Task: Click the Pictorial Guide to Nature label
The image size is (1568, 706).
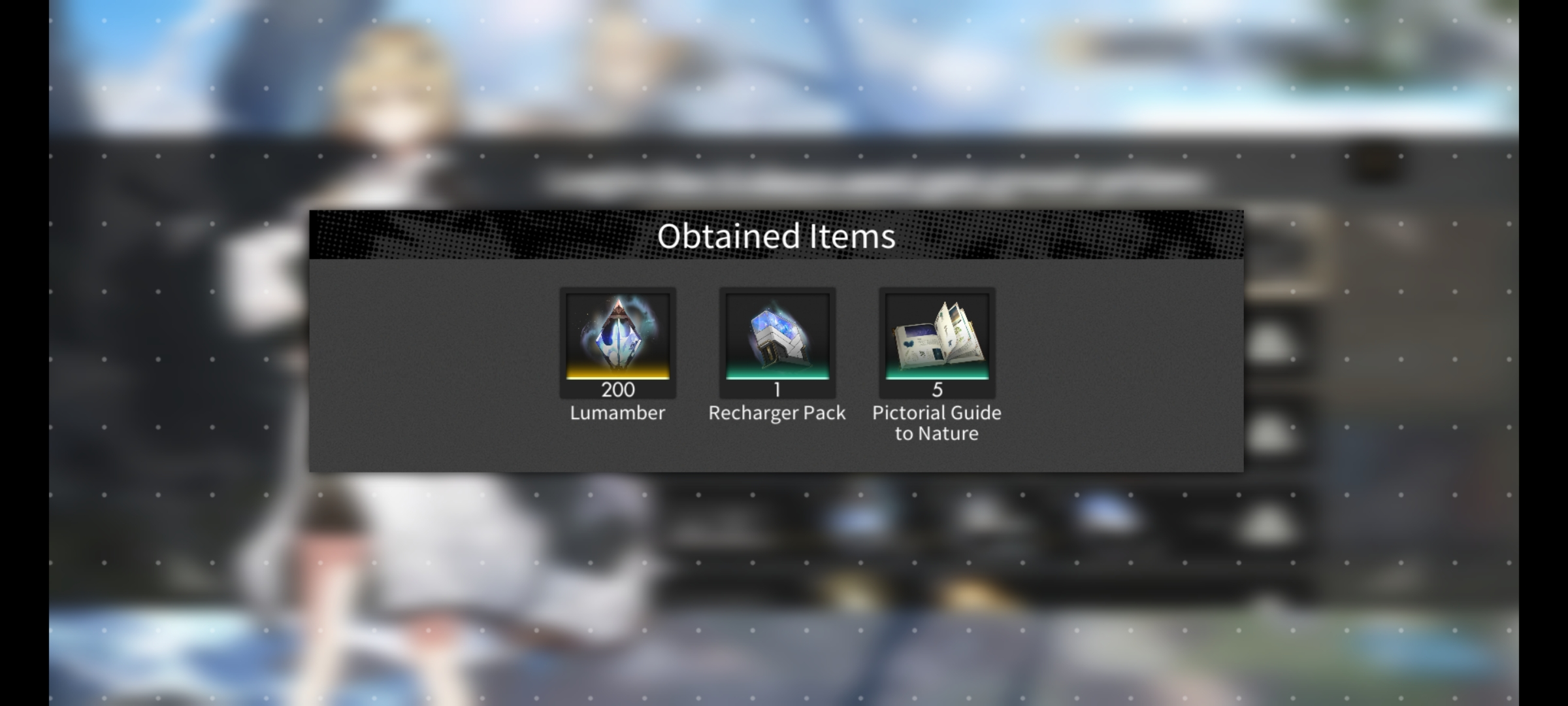Action: point(937,423)
